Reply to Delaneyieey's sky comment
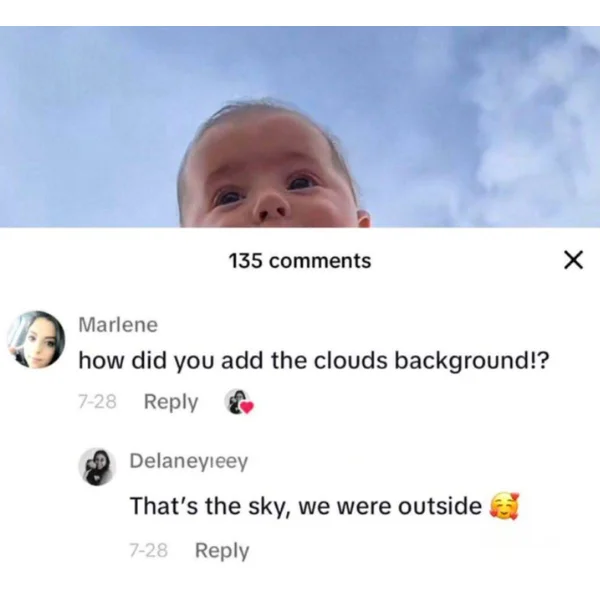Screen dimensions: 600x600 click(x=222, y=551)
